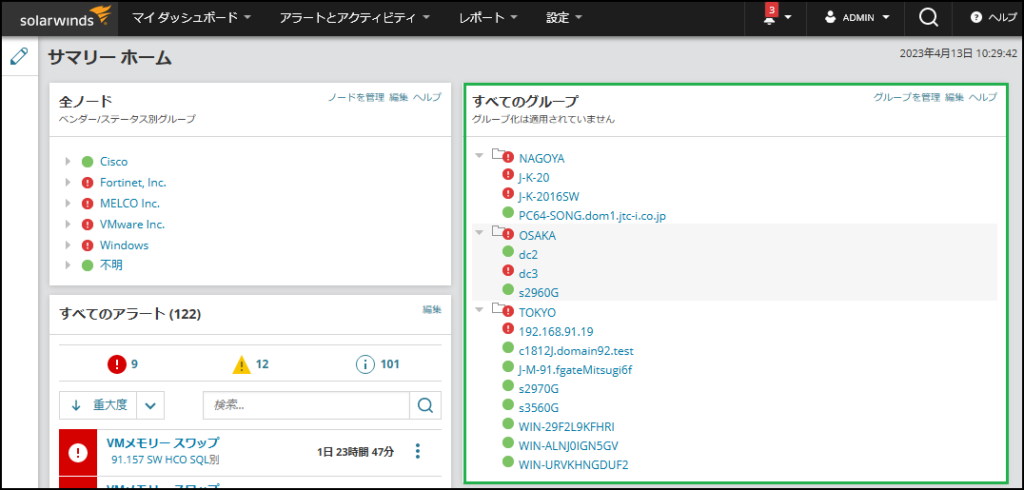This screenshot has width=1024, height=490.
Task: Click the ノードを管理 link
Action: pyautogui.click(x=356, y=97)
